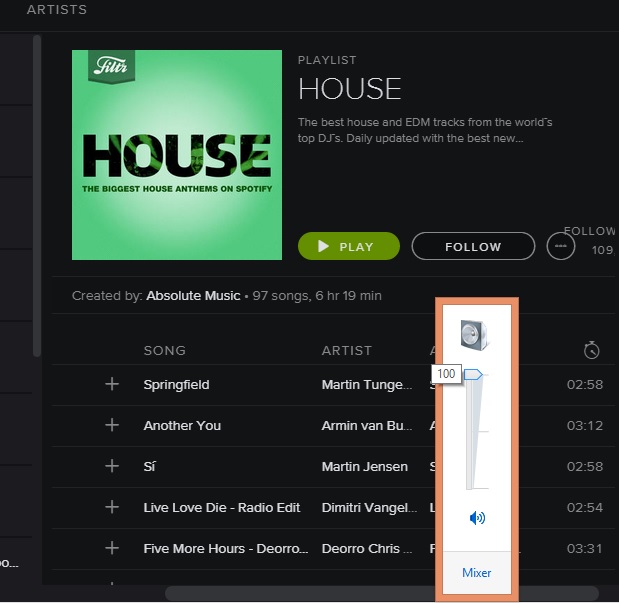Select Five More Hours - Deorro track
This screenshot has width=619, height=603.
tap(226, 549)
